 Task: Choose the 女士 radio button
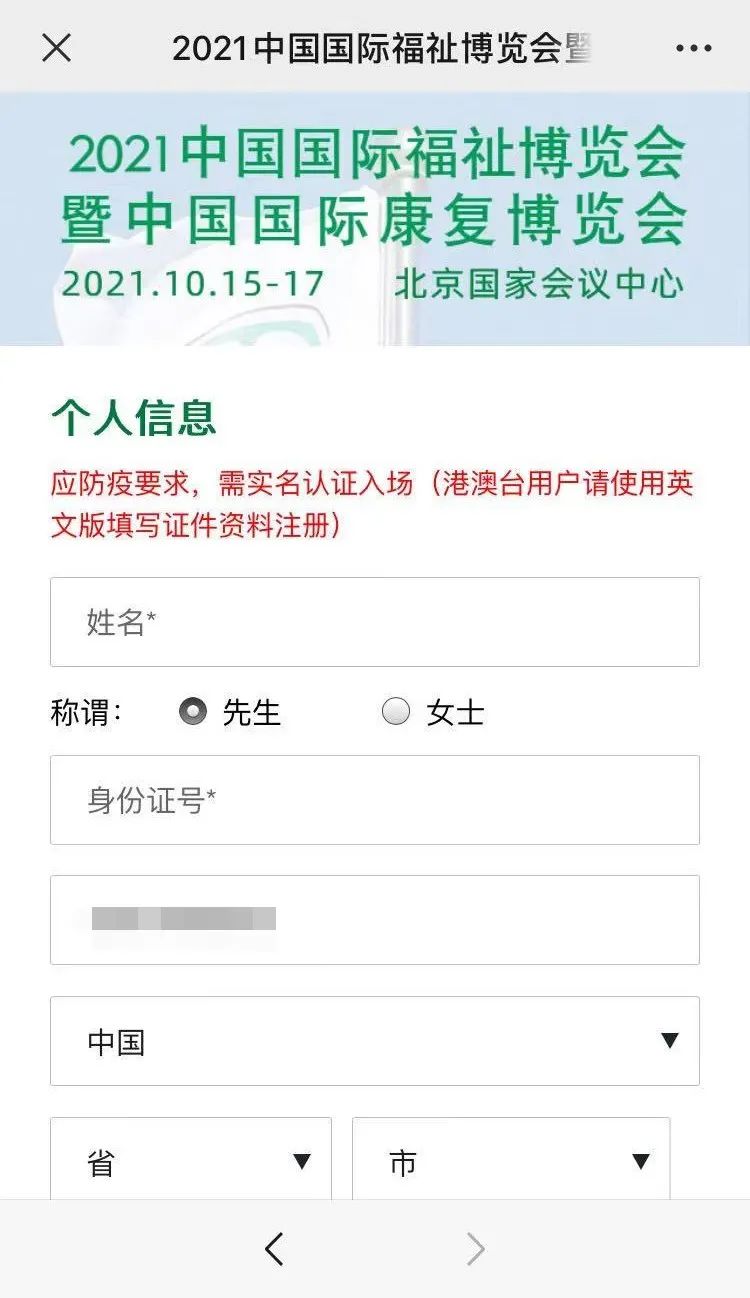click(x=396, y=712)
